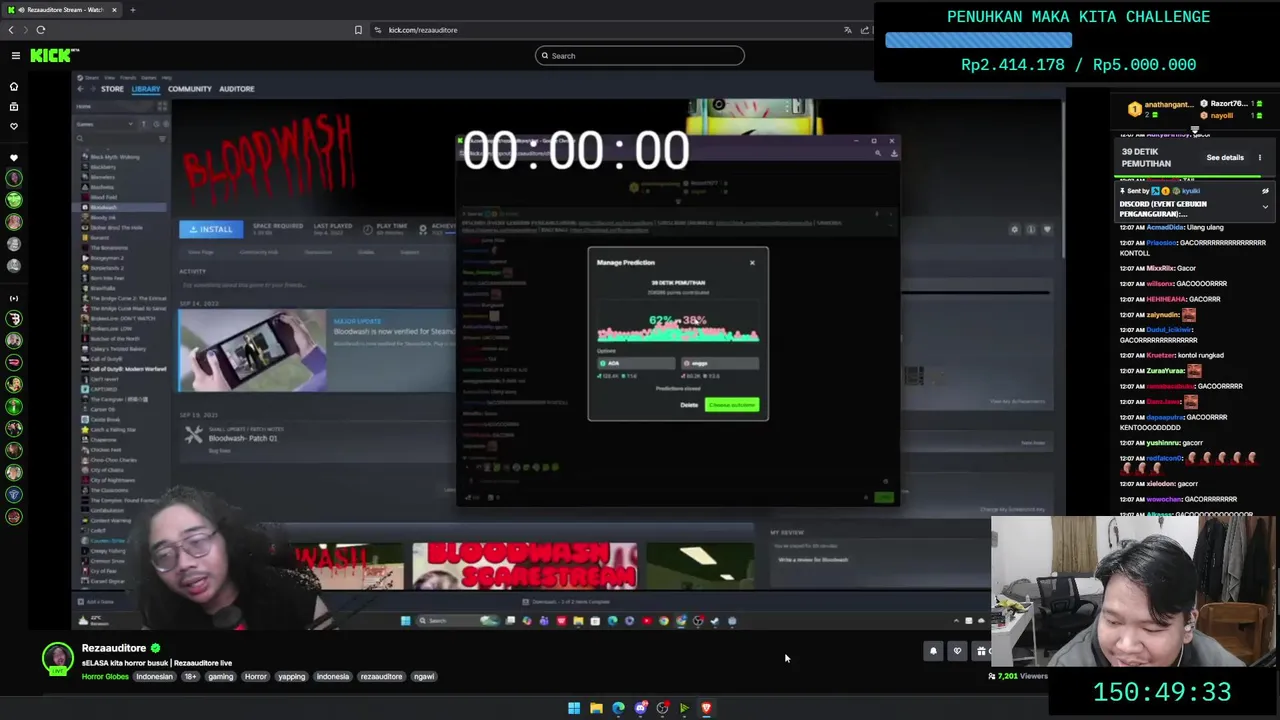Open Windows Start button
Screen dimensions: 1280x720
574,708
